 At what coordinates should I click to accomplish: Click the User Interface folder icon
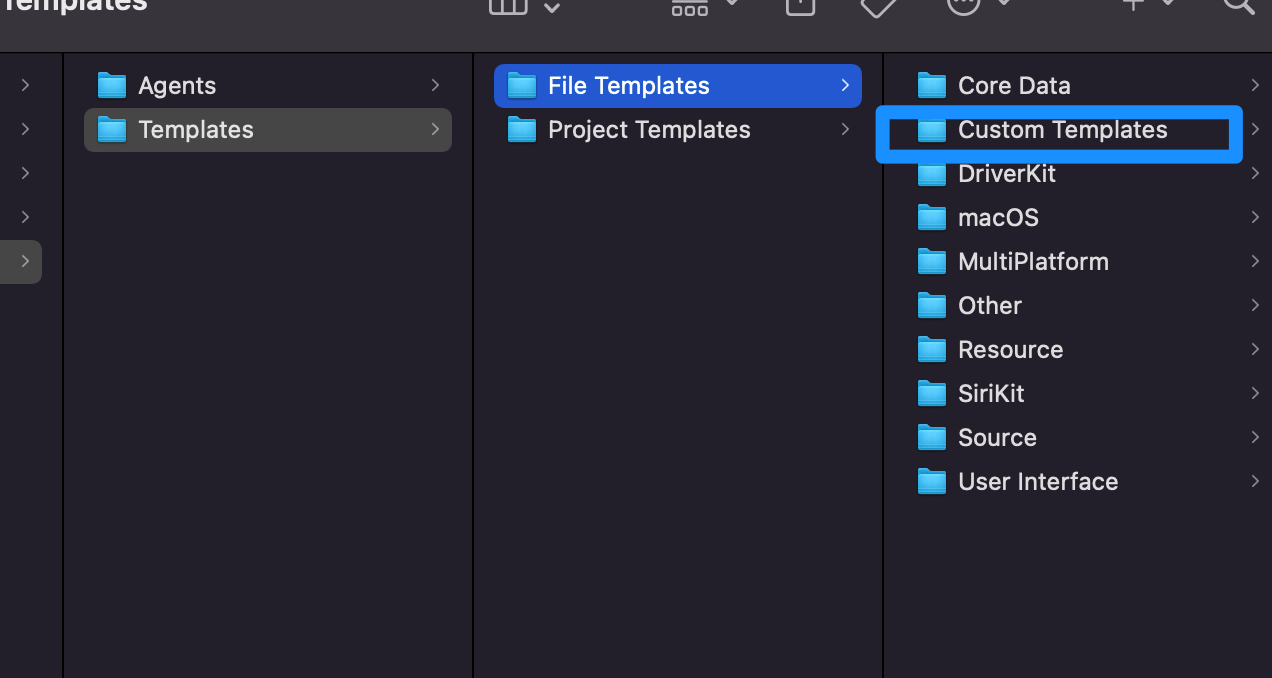pyautogui.click(x=932, y=482)
